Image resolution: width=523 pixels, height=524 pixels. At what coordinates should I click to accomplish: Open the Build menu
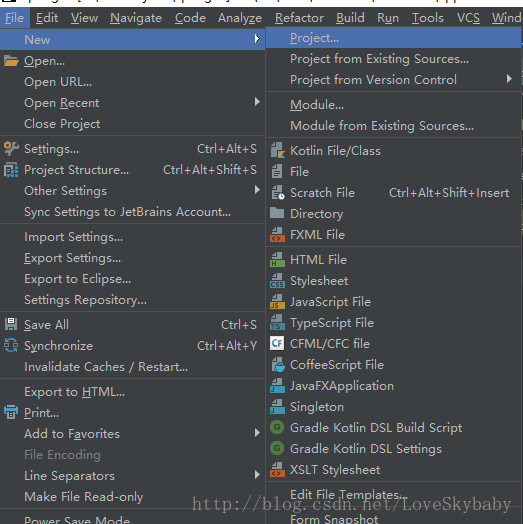(350, 18)
